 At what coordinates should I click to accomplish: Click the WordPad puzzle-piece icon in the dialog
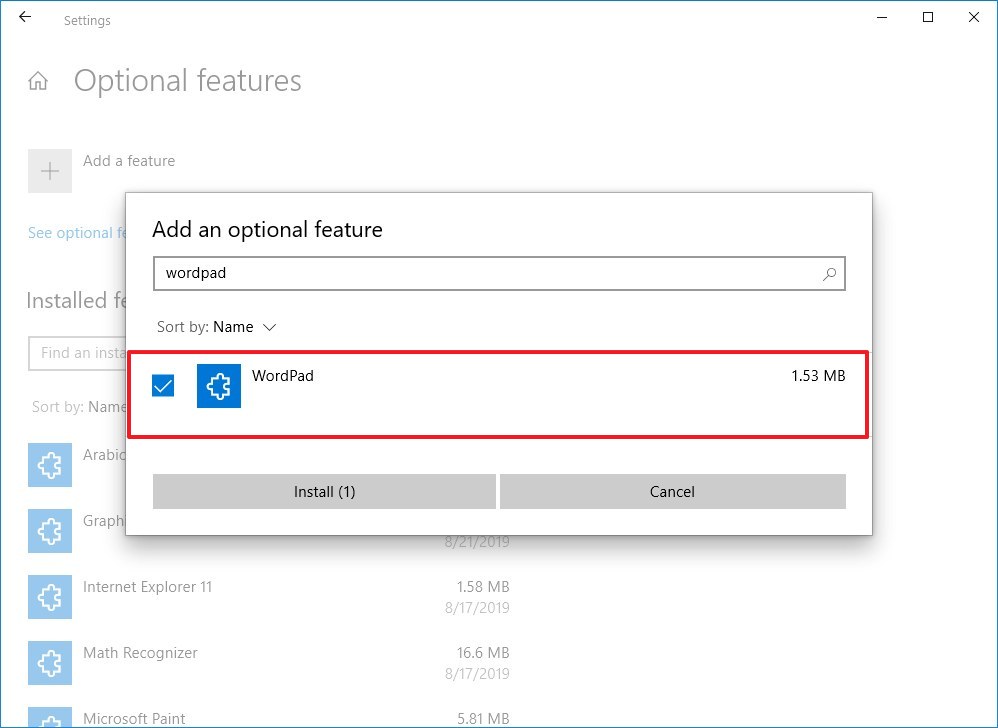coord(219,386)
